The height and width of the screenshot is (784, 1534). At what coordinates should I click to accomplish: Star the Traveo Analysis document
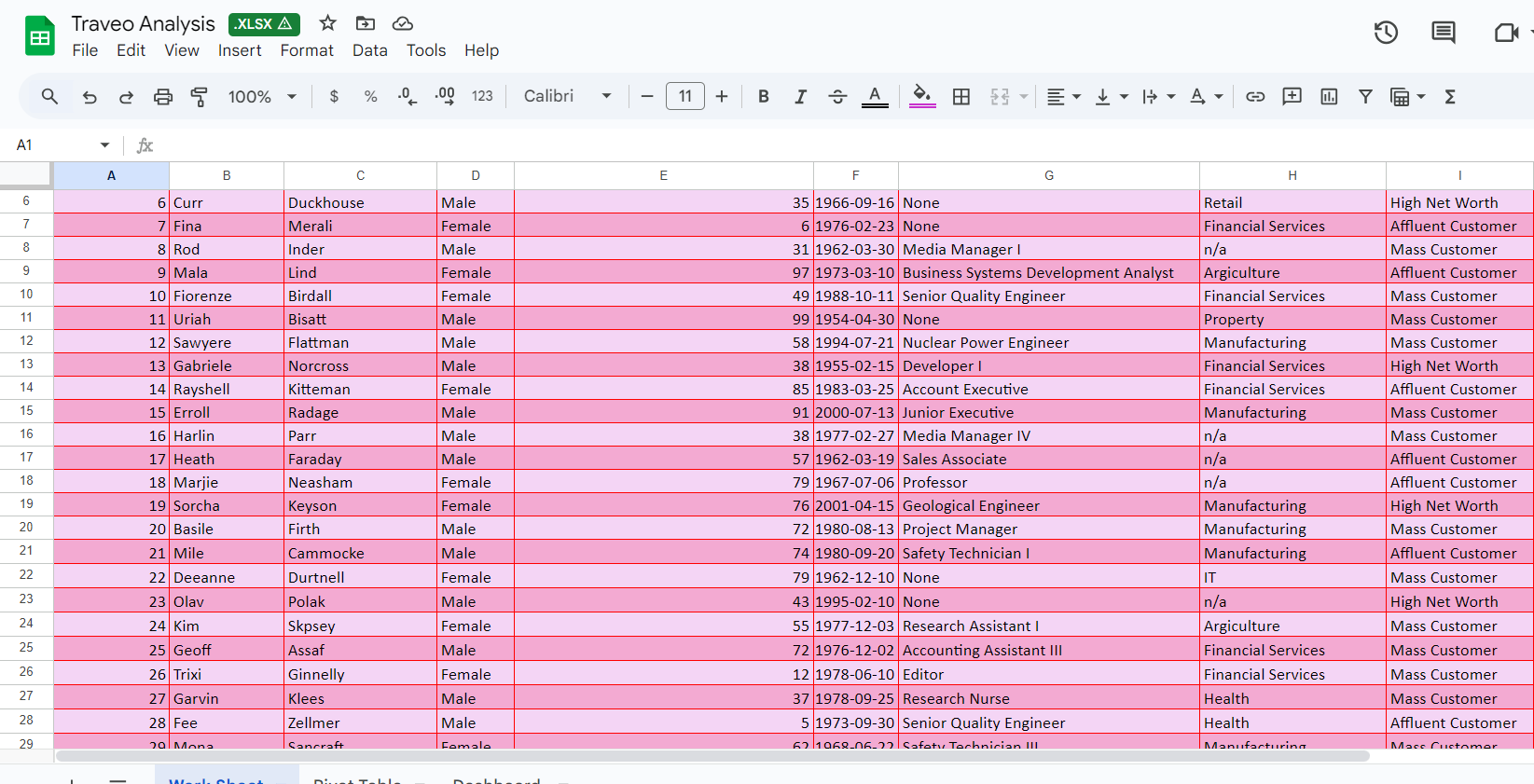point(327,23)
